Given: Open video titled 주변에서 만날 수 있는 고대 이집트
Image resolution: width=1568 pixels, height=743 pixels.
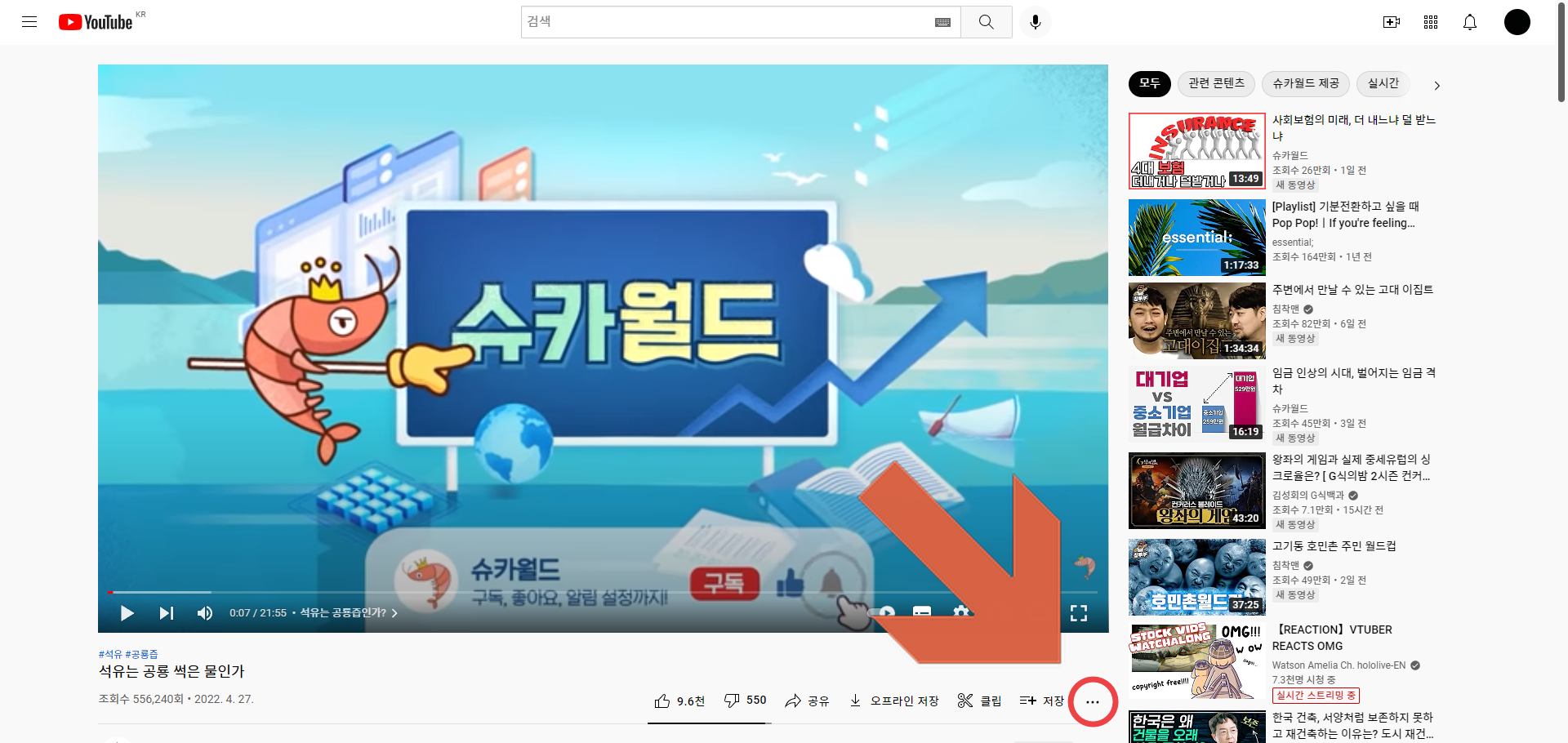Looking at the screenshot, I should pyautogui.click(x=1352, y=290).
